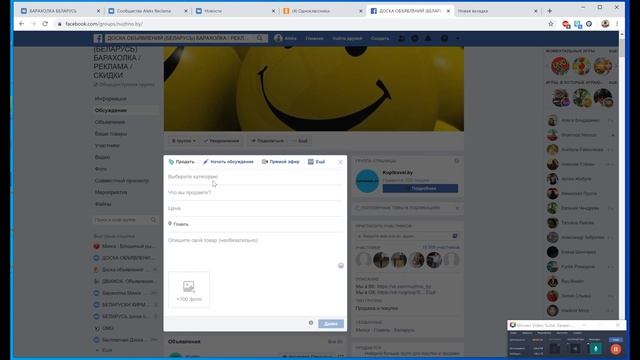Open Messenger icon in Facebook header
The width and height of the screenshot is (640, 360).
tap(415, 38)
